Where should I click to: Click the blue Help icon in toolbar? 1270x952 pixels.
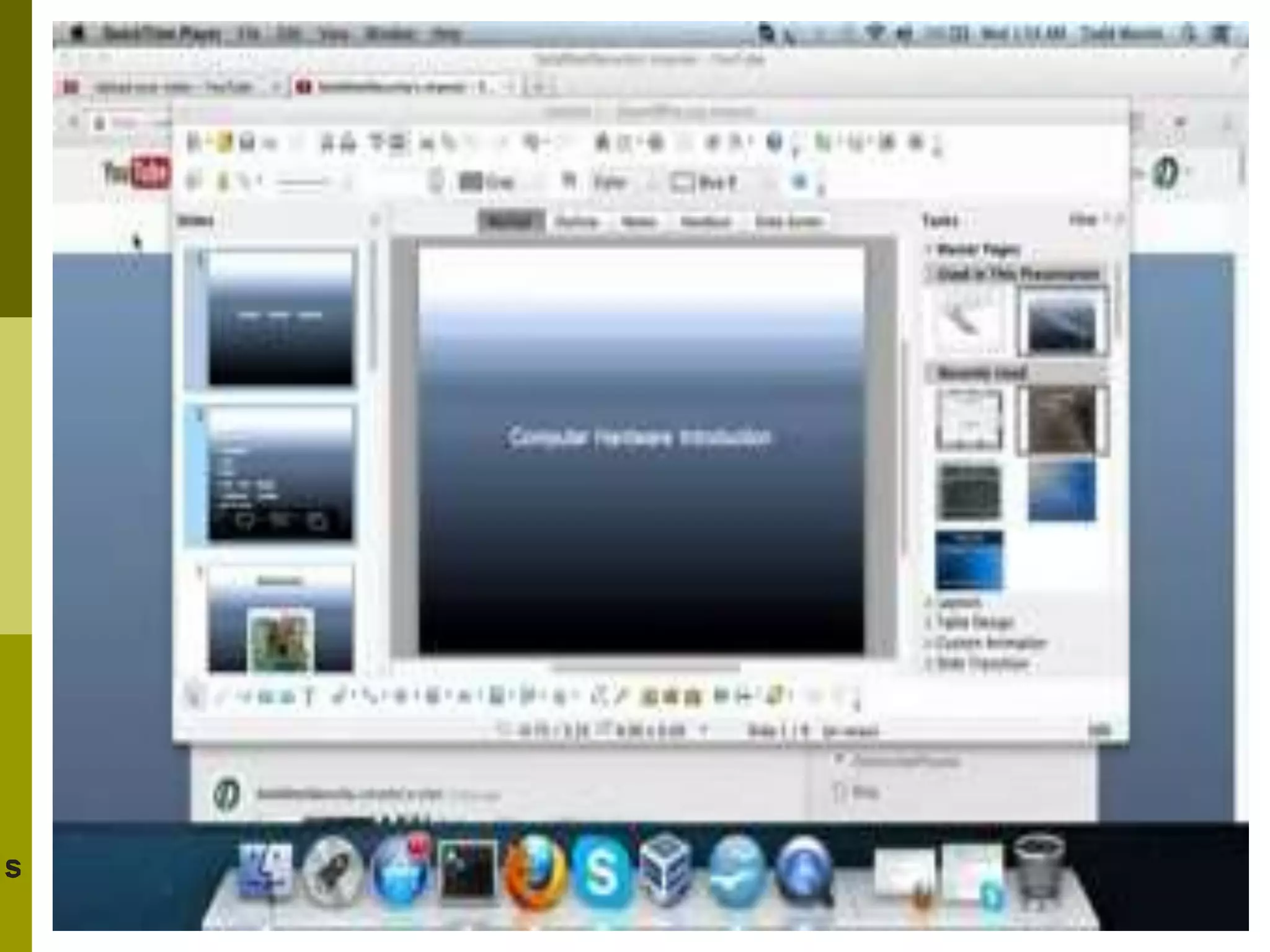[775, 143]
